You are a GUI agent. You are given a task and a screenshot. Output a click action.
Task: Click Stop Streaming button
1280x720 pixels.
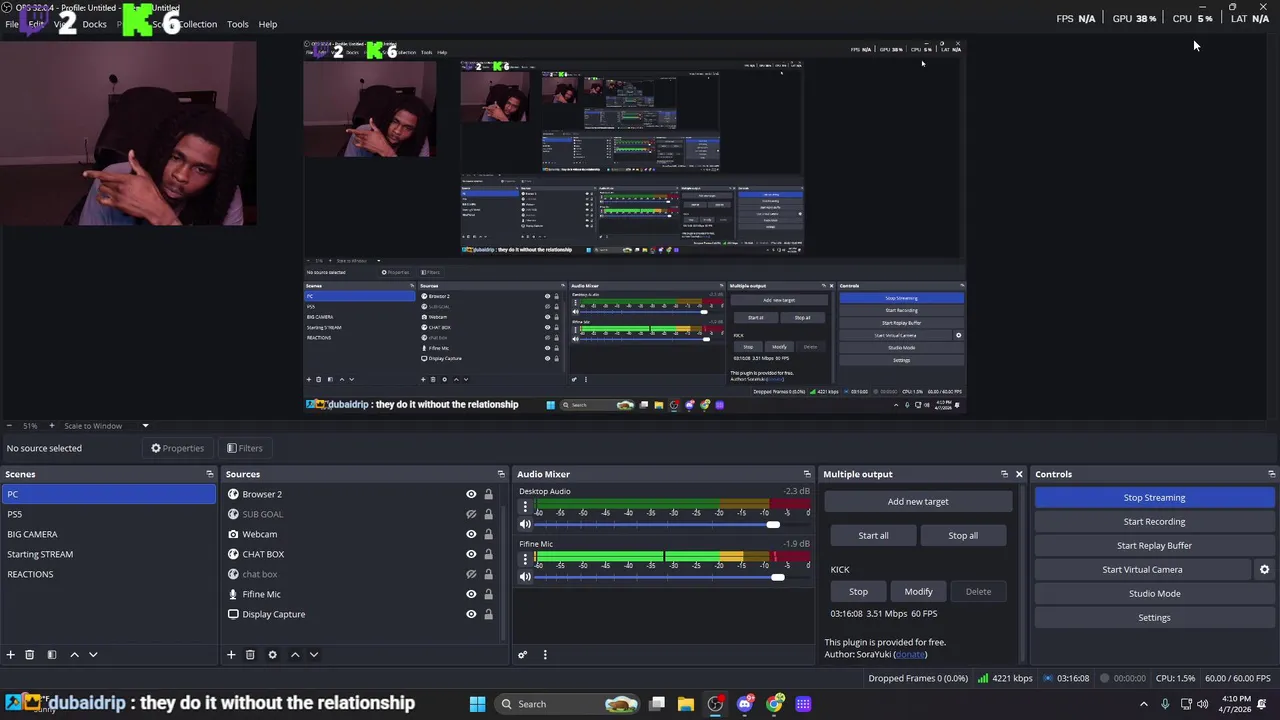click(1154, 497)
